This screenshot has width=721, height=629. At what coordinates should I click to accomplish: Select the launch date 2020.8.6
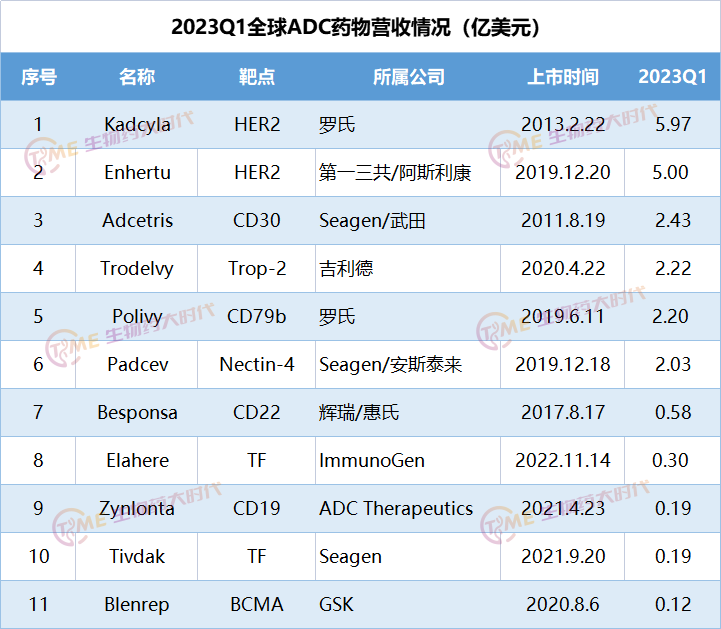(563, 604)
